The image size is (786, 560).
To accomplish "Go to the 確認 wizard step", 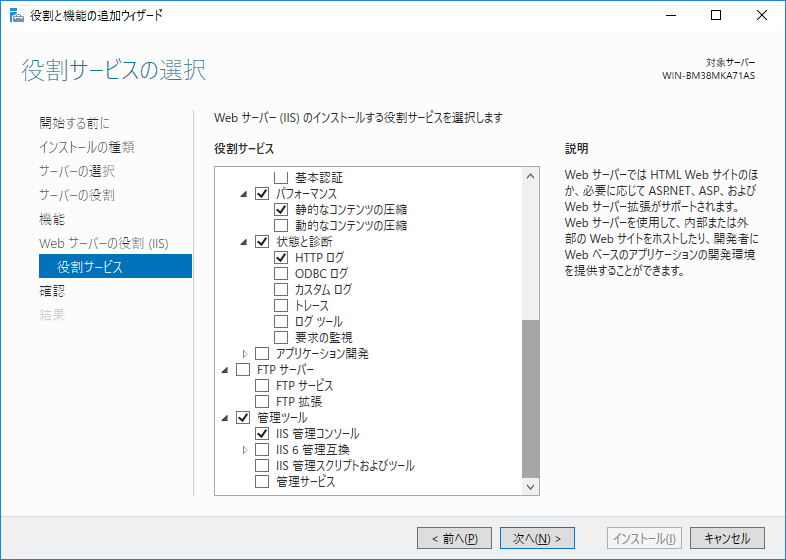I will (x=50, y=291).
